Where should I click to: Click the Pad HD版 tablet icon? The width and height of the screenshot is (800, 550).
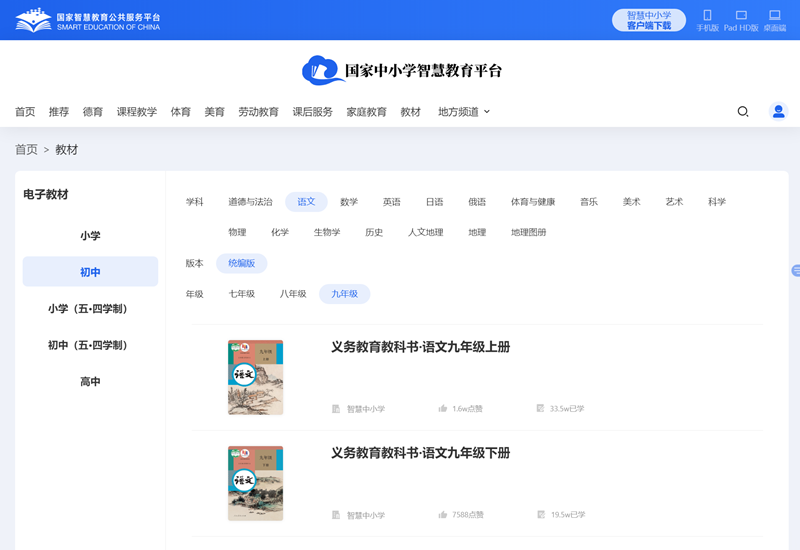point(741,16)
